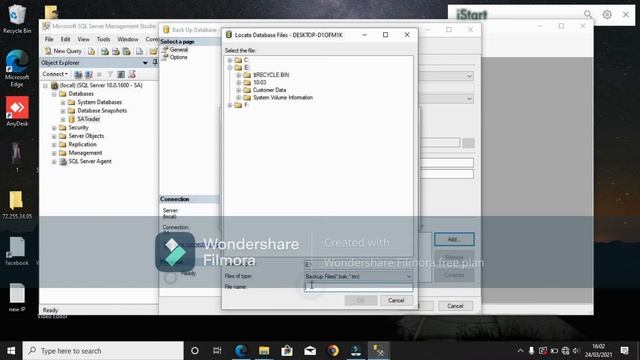Expand System Databases in Object Explorer

click(x=63, y=102)
